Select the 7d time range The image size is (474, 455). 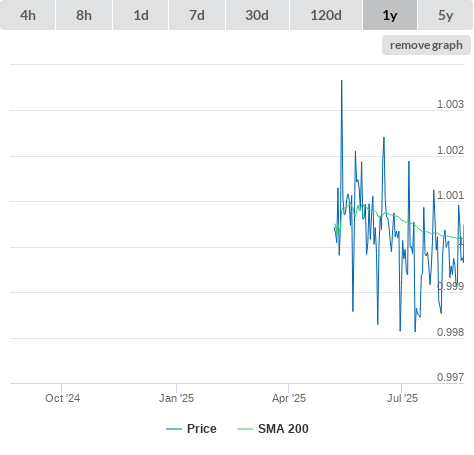pyautogui.click(x=197, y=15)
